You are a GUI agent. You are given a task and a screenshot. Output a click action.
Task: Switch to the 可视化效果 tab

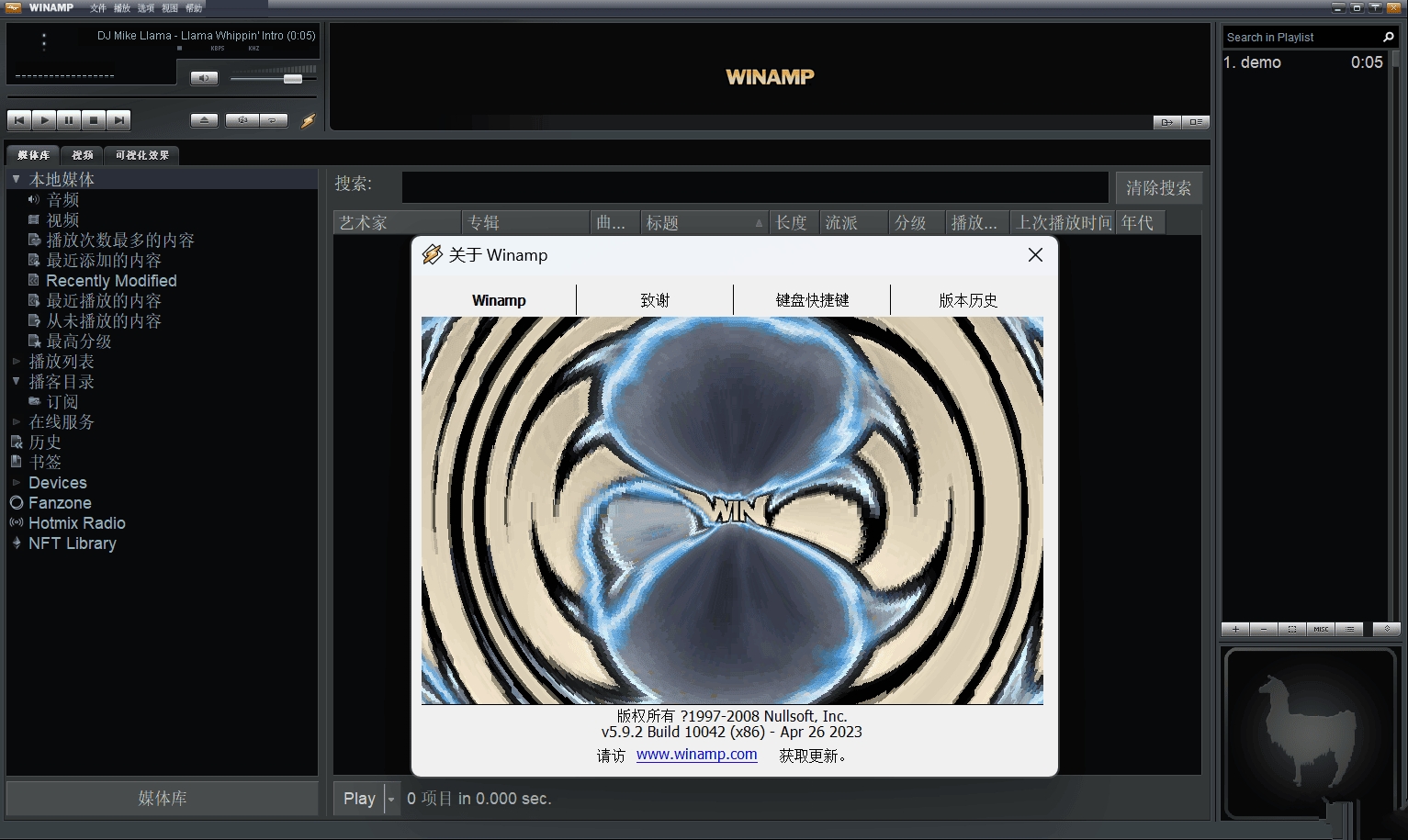[x=142, y=155]
